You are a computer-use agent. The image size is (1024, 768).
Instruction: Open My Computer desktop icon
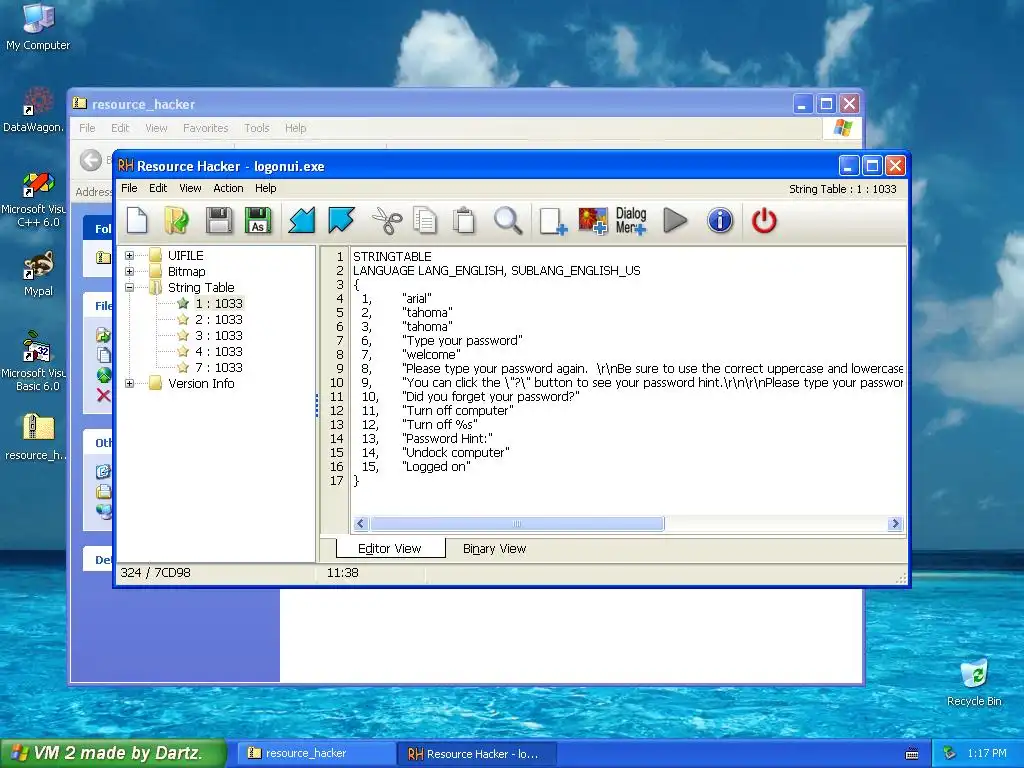(x=38, y=26)
